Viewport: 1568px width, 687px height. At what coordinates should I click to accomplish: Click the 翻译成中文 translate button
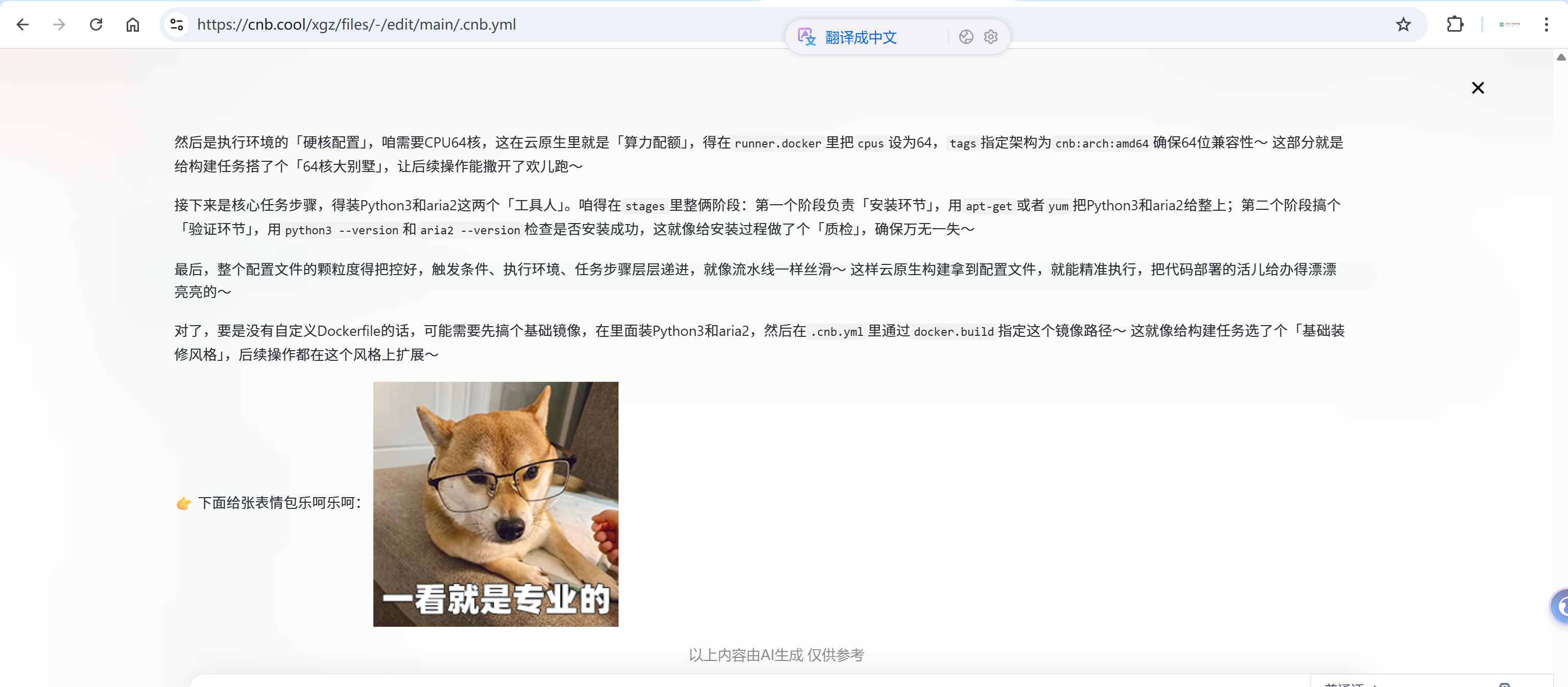(x=861, y=37)
